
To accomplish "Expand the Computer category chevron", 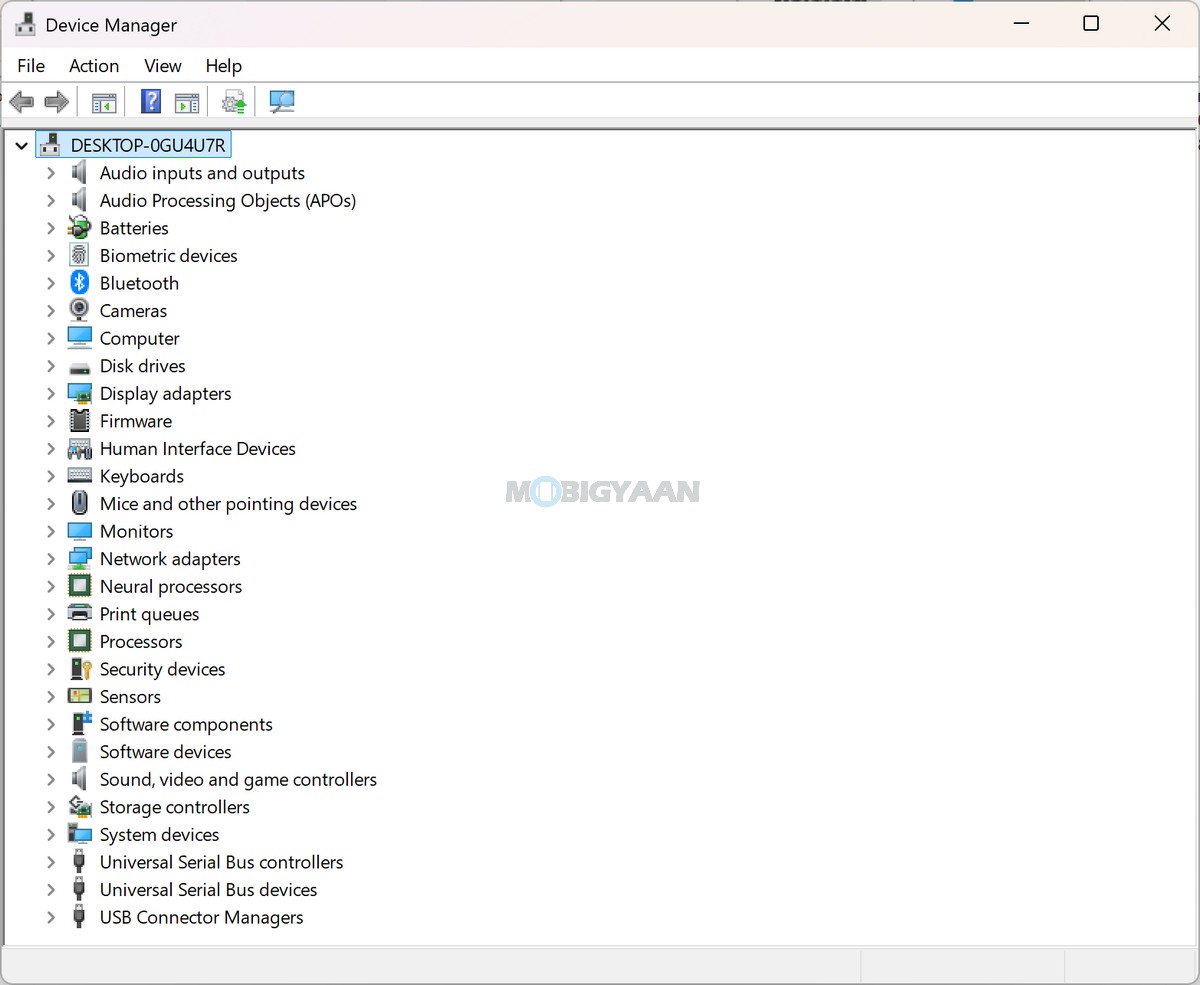I will 51,339.
